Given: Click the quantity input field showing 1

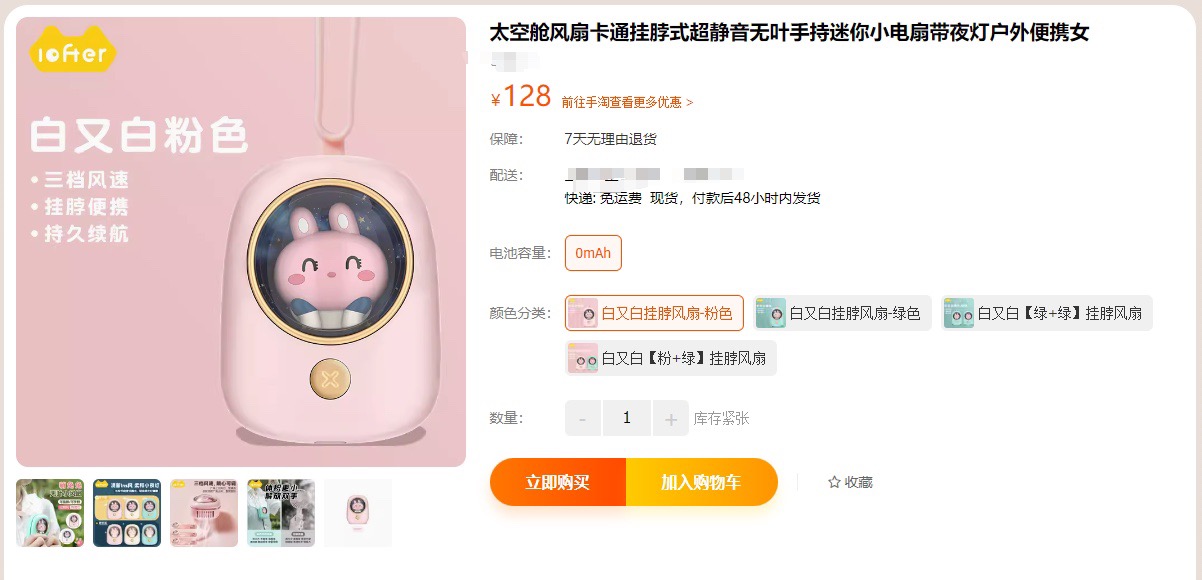Looking at the screenshot, I should (627, 418).
